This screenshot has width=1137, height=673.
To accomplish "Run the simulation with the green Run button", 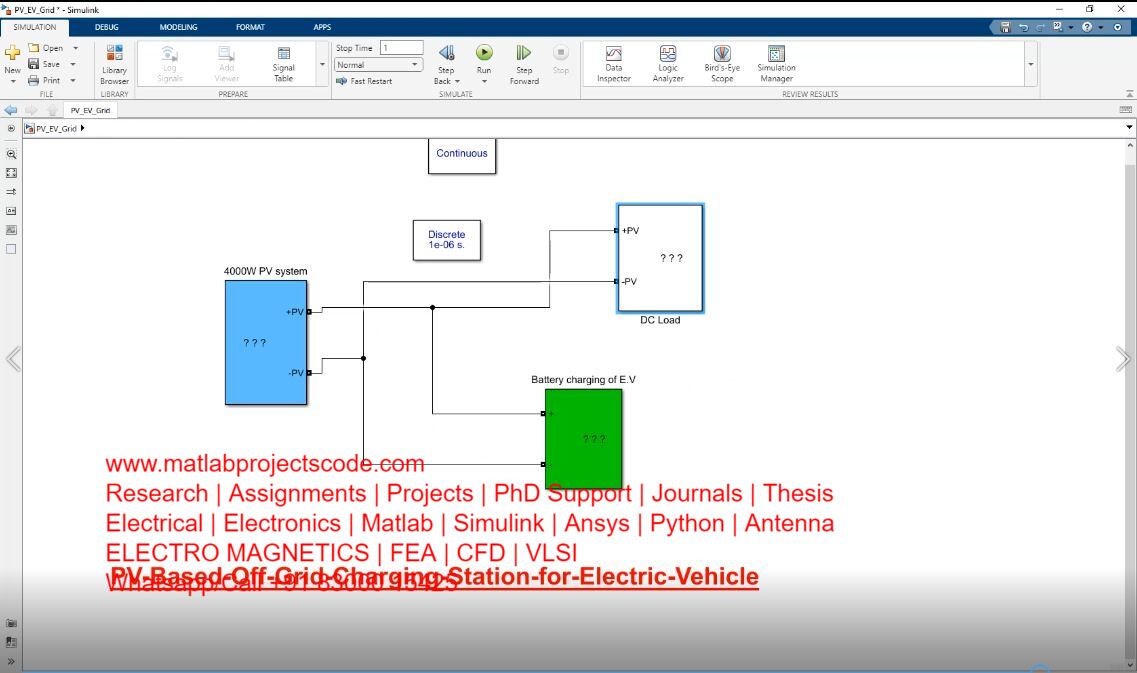I will pyautogui.click(x=484, y=52).
